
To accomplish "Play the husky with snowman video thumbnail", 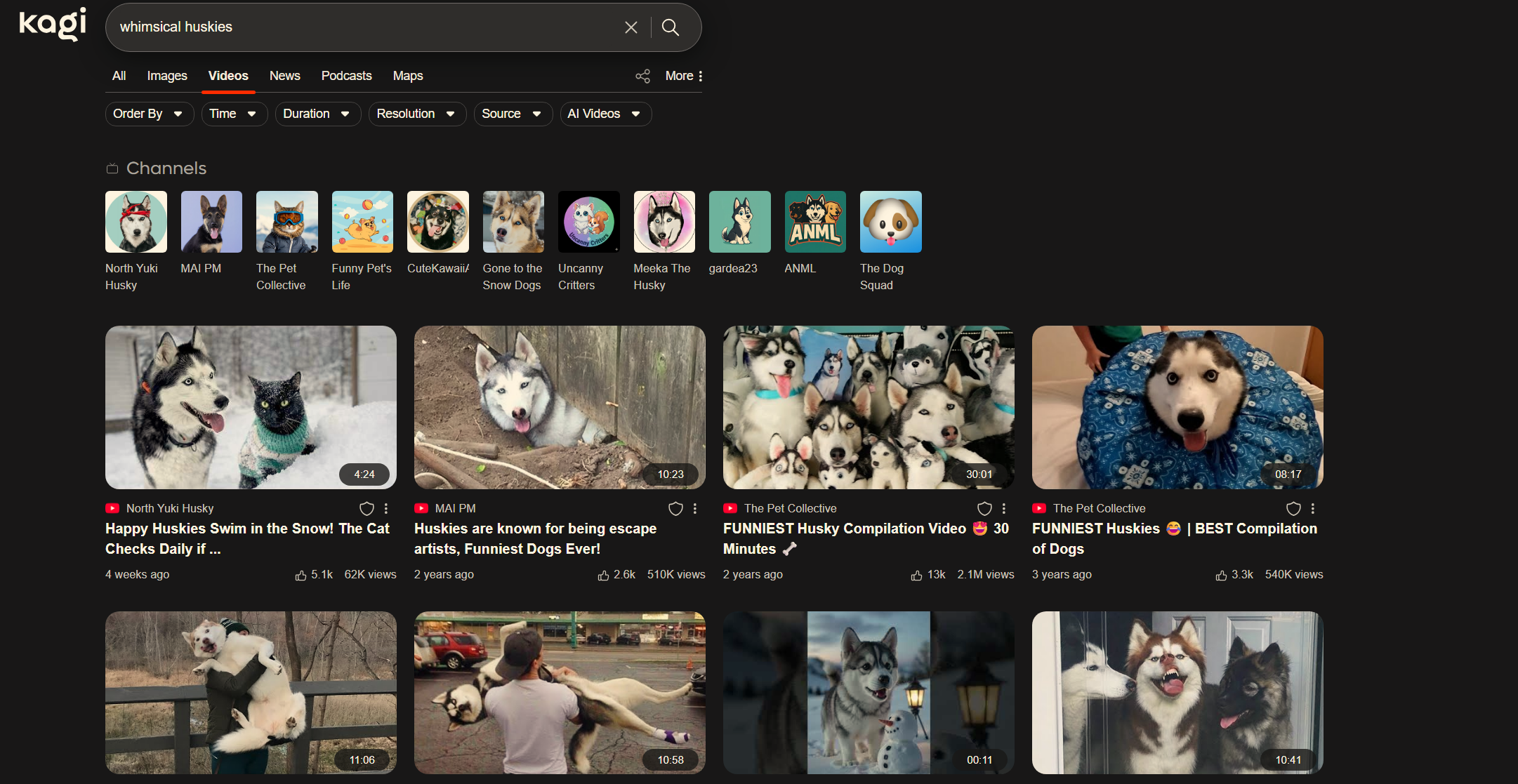I will click(x=868, y=692).
